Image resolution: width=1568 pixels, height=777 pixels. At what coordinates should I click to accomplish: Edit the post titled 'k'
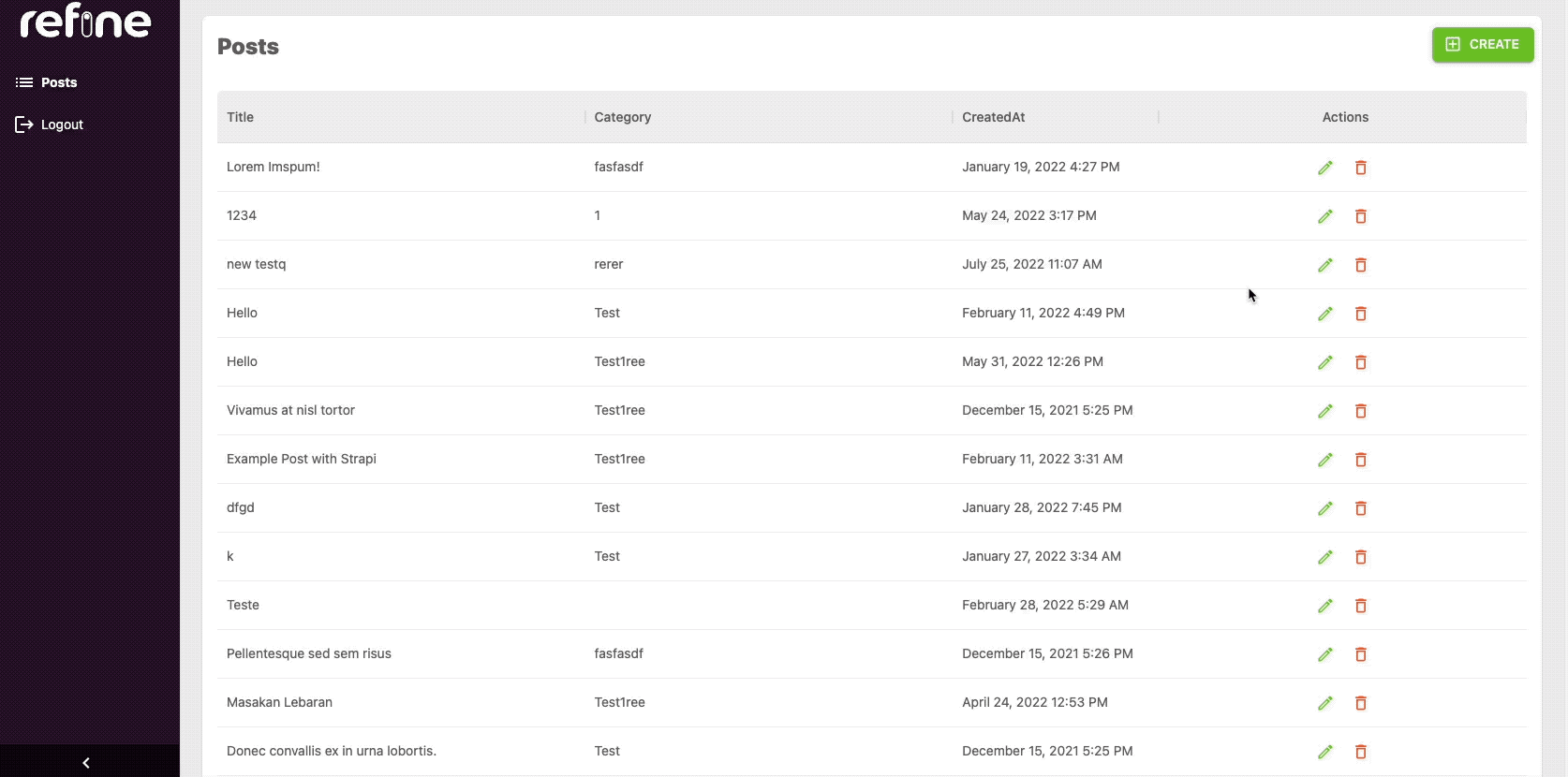click(x=1324, y=557)
